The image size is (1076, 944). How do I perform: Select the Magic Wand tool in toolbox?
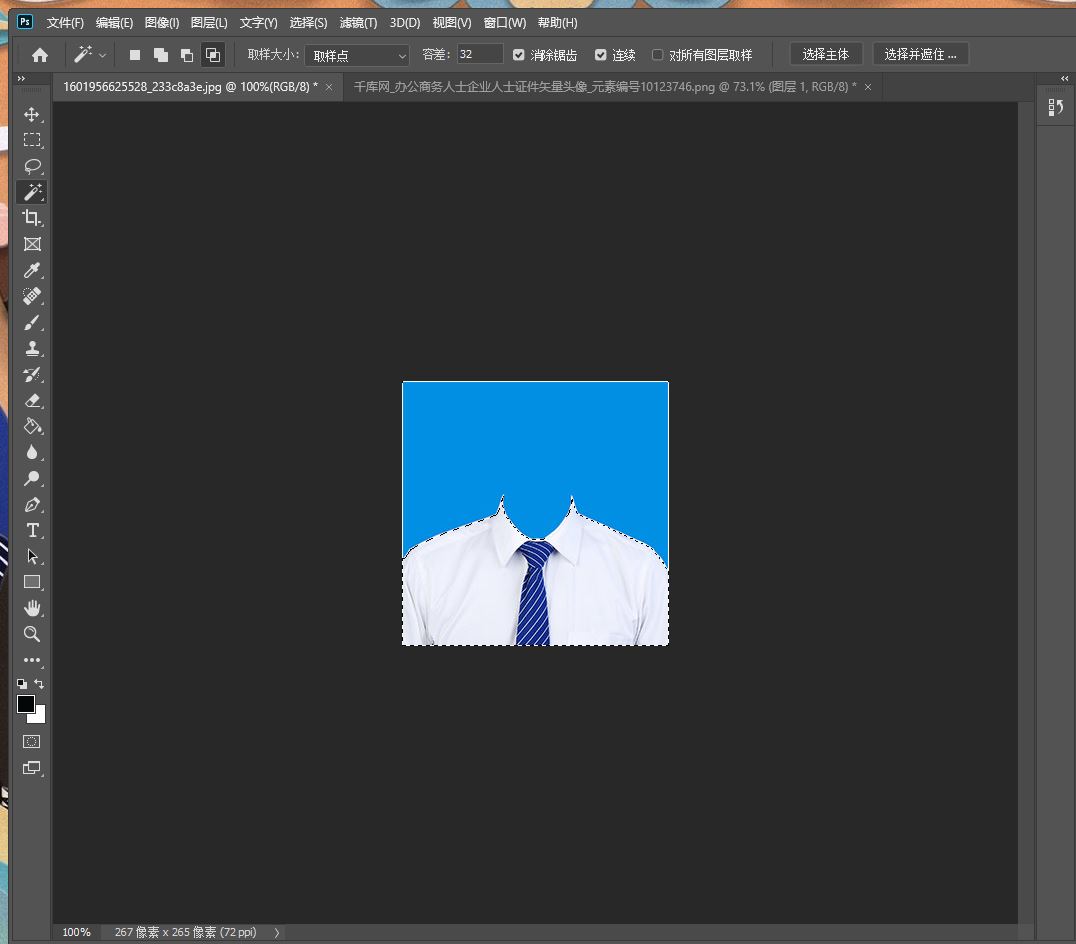pos(32,192)
